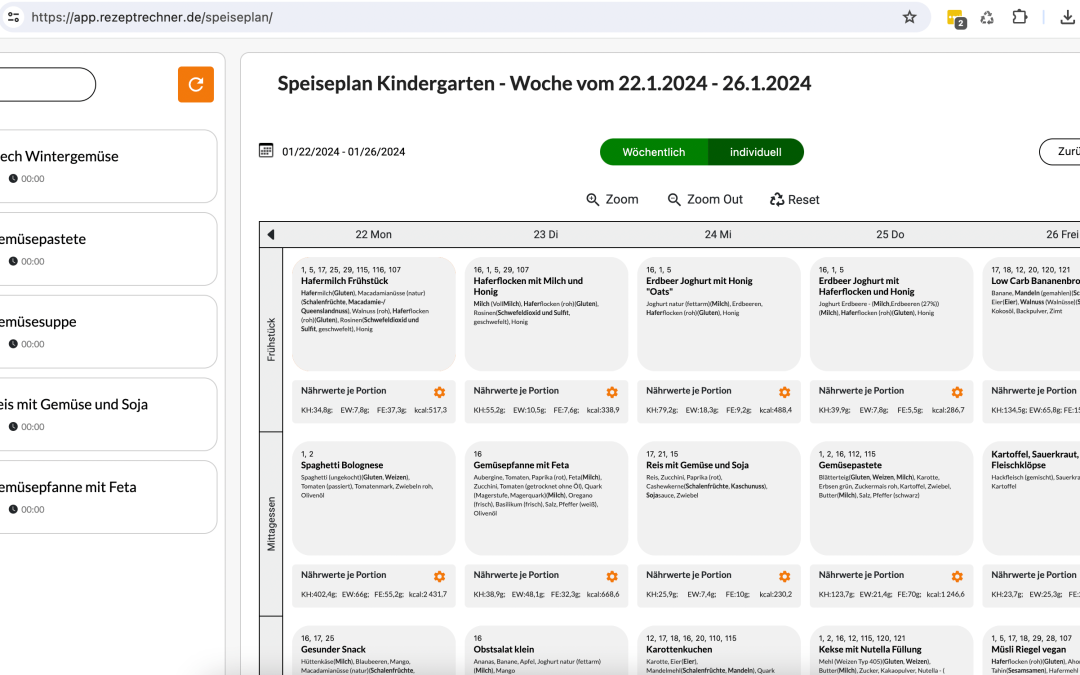Switch the plan view to individuell
Screen dimensions: 1080x675
(756, 152)
